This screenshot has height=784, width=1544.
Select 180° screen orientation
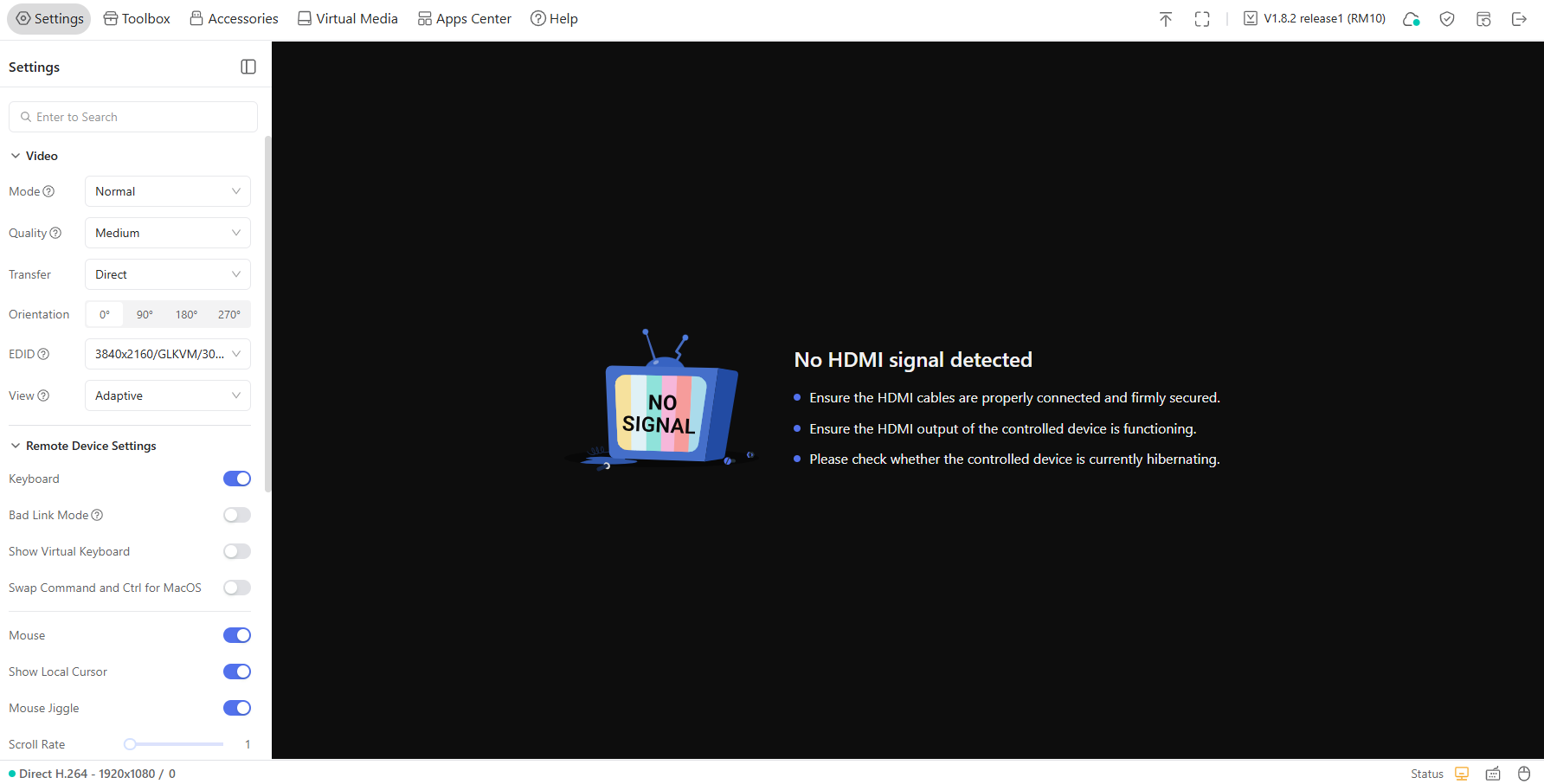(186, 314)
